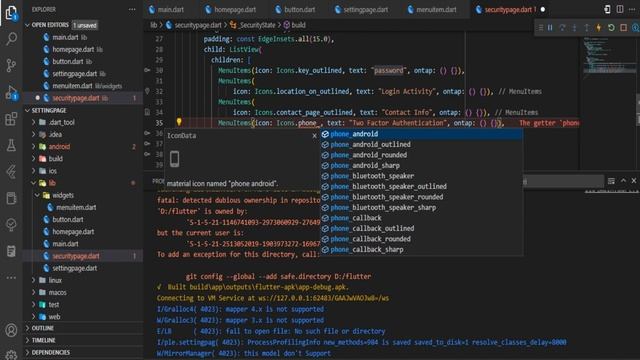Image resolution: width=640 pixels, height=360 pixels.
Task: Open the Explorer view in activity bar
Action: [x=11, y=13]
